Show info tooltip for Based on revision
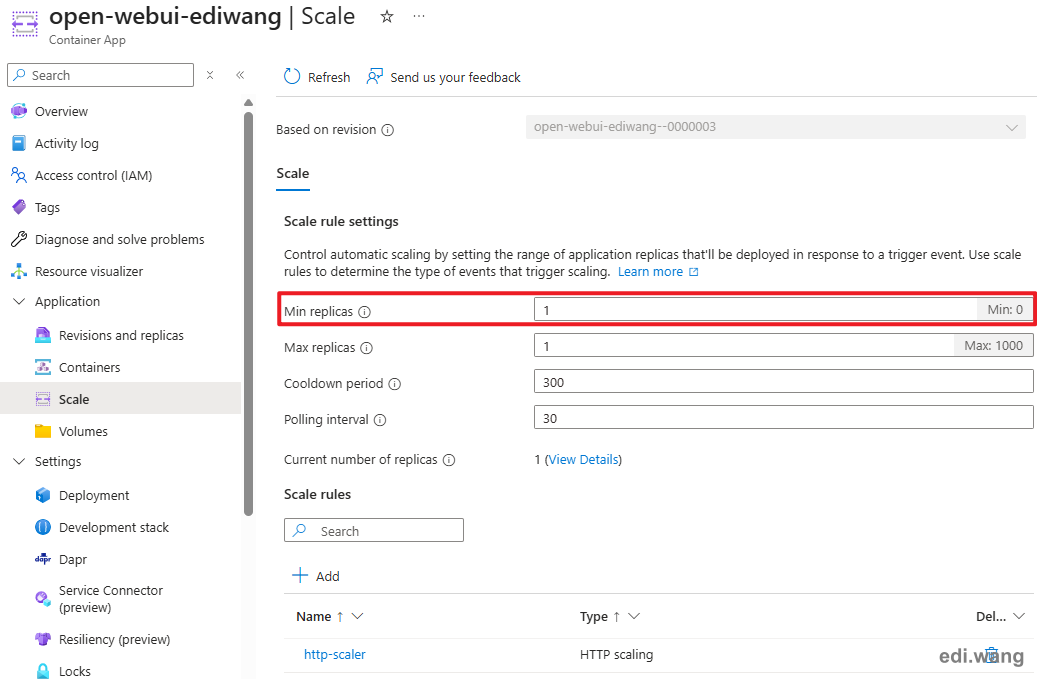The width and height of the screenshot is (1037, 679). pyautogui.click(x=388, y=130)
